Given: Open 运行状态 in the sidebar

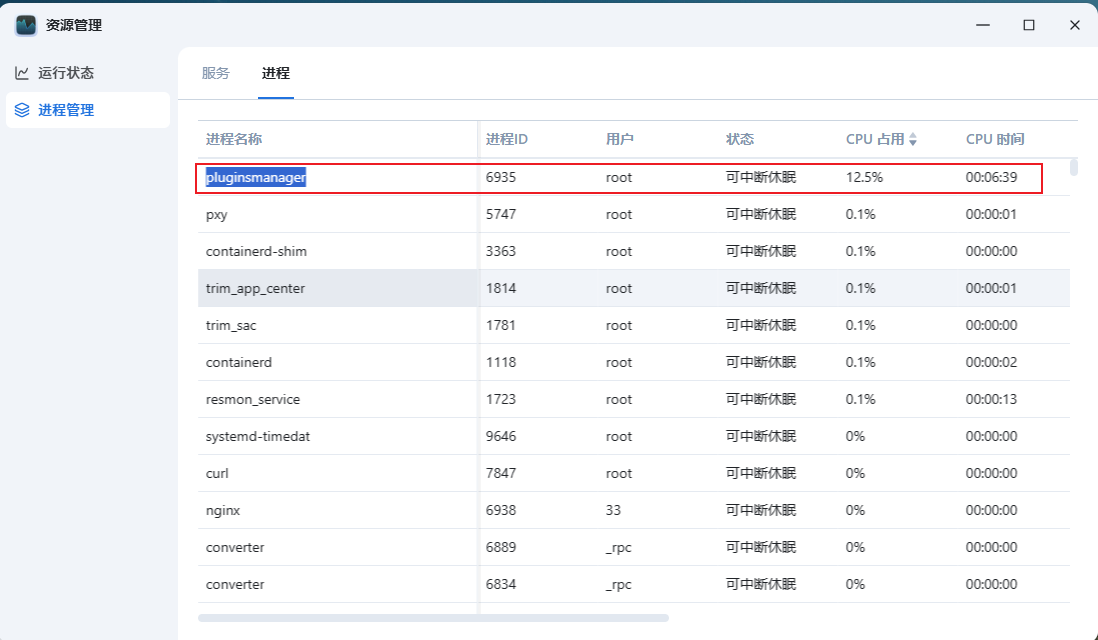Looking at the screenshot, I should [66, 73].
